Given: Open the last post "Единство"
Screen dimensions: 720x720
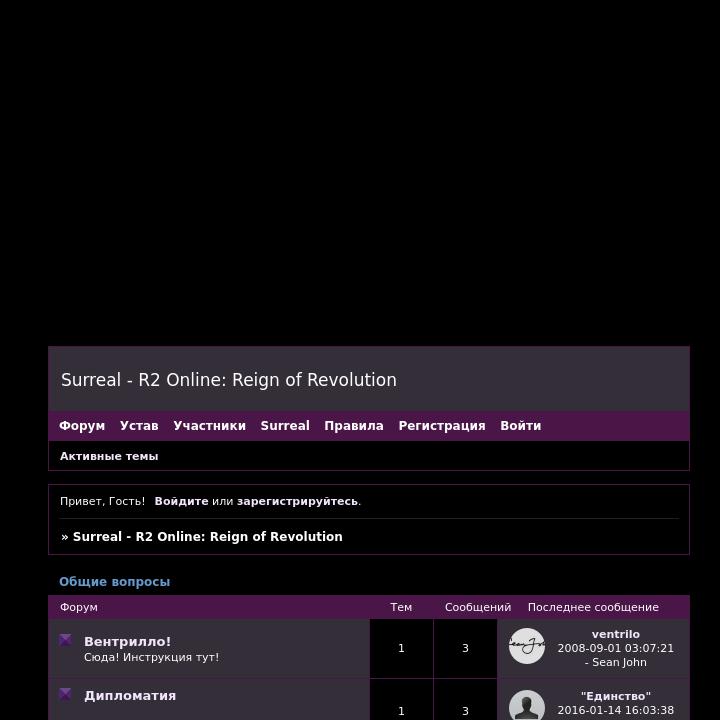Looking at the screenshot, I should (x=616, y=696).
